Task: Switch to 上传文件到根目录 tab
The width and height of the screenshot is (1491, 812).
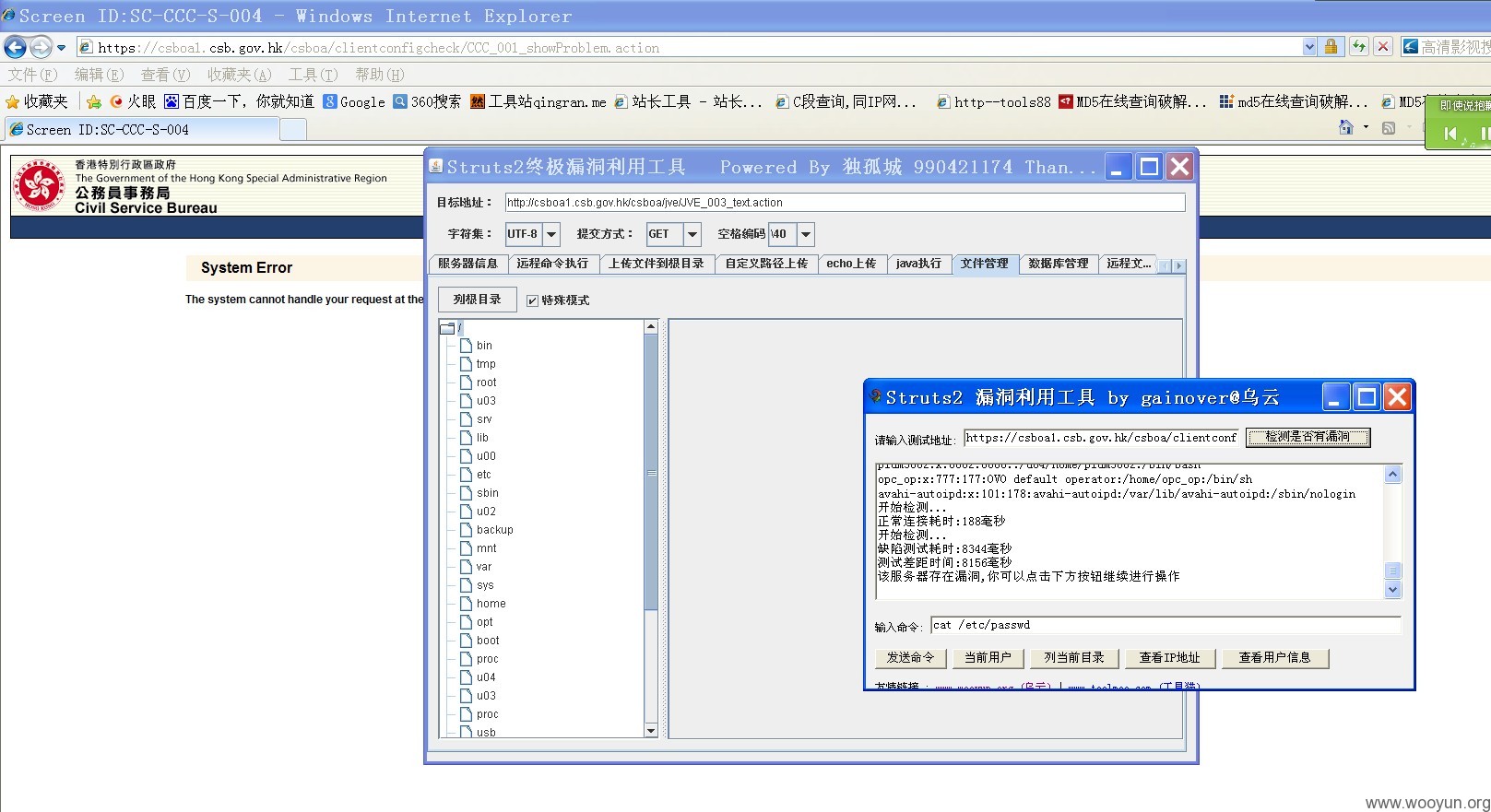Action: pyautogui.click(x=657, y=264)
